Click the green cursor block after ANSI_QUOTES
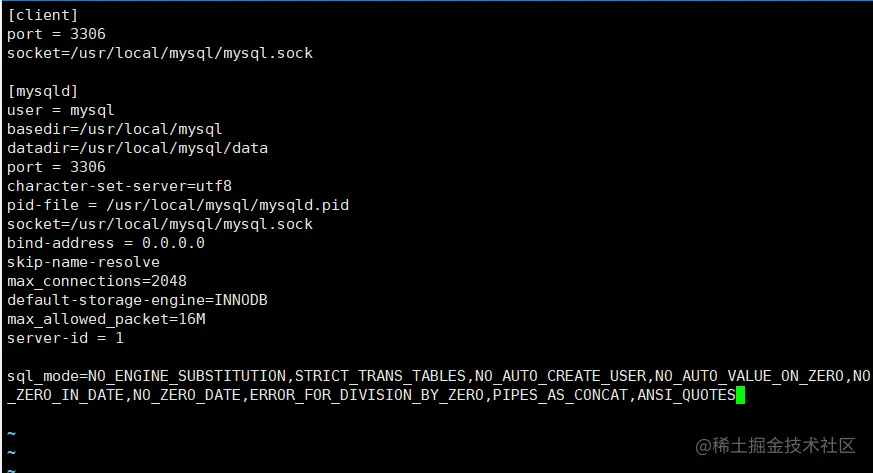873x473 pixels. [740, 395]
